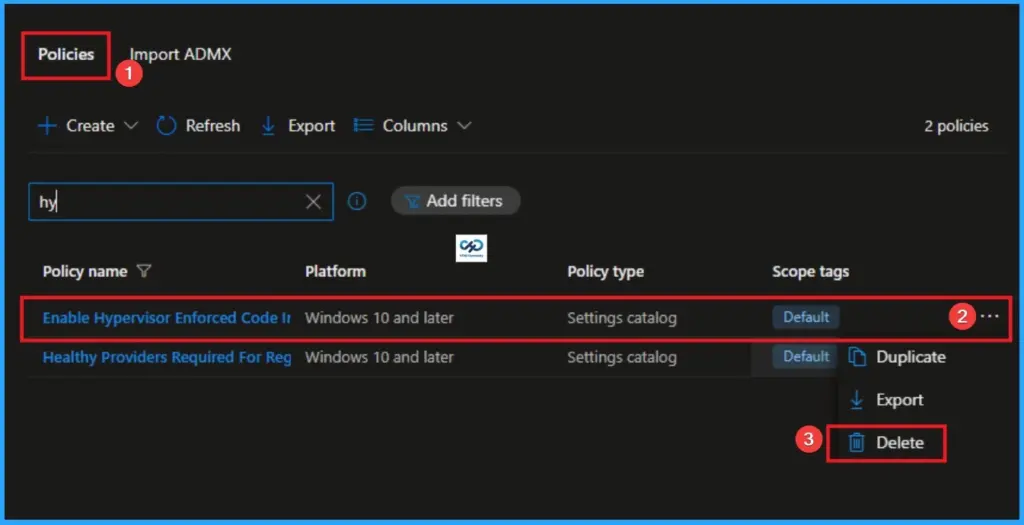This screenshot has height=525, width=1024.
Task: Open Healthy Providers Required For Reg policy
Action: (167, 357)
